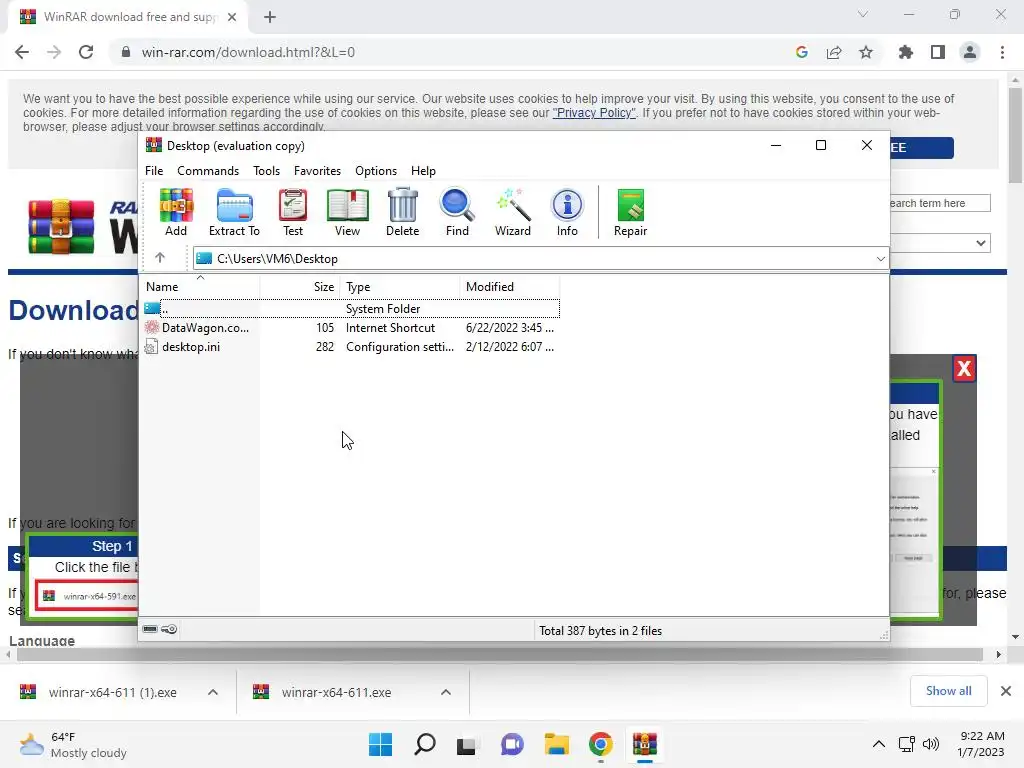Open Chrome extensions puzzle icon

click(x=906, y=52)
